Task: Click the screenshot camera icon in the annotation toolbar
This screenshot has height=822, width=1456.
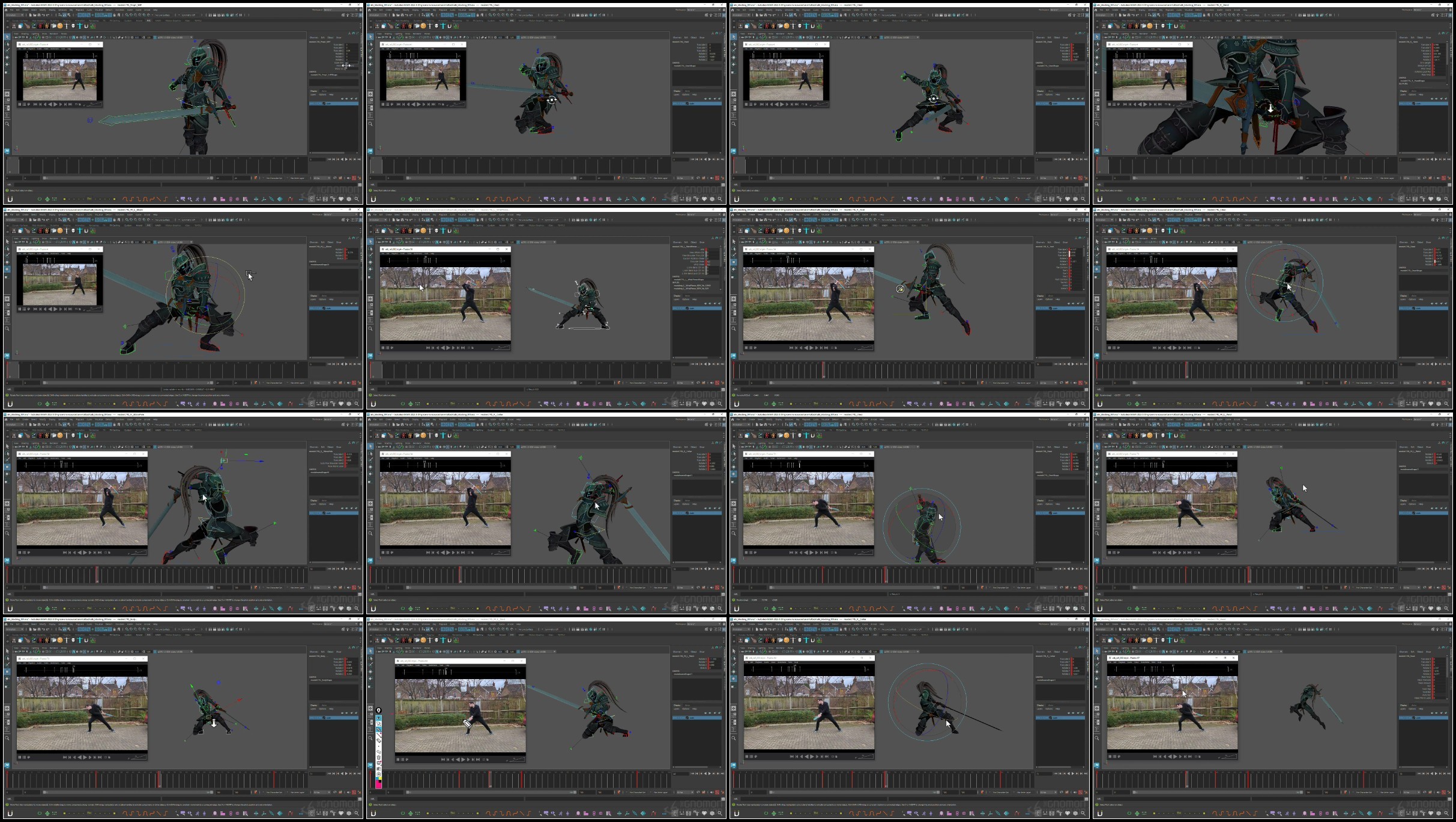Action: [379, 769]
